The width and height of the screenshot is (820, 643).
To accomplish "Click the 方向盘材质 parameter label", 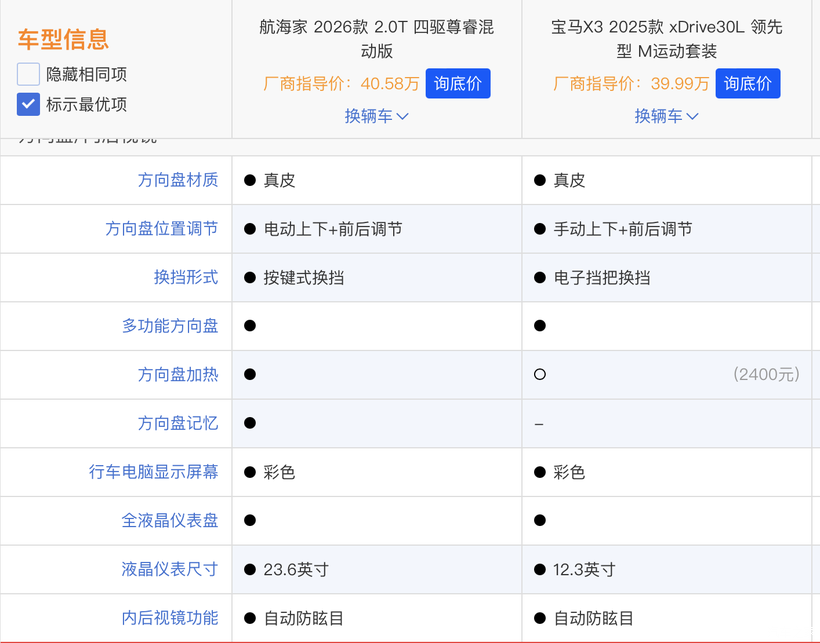I will point(178,180).
